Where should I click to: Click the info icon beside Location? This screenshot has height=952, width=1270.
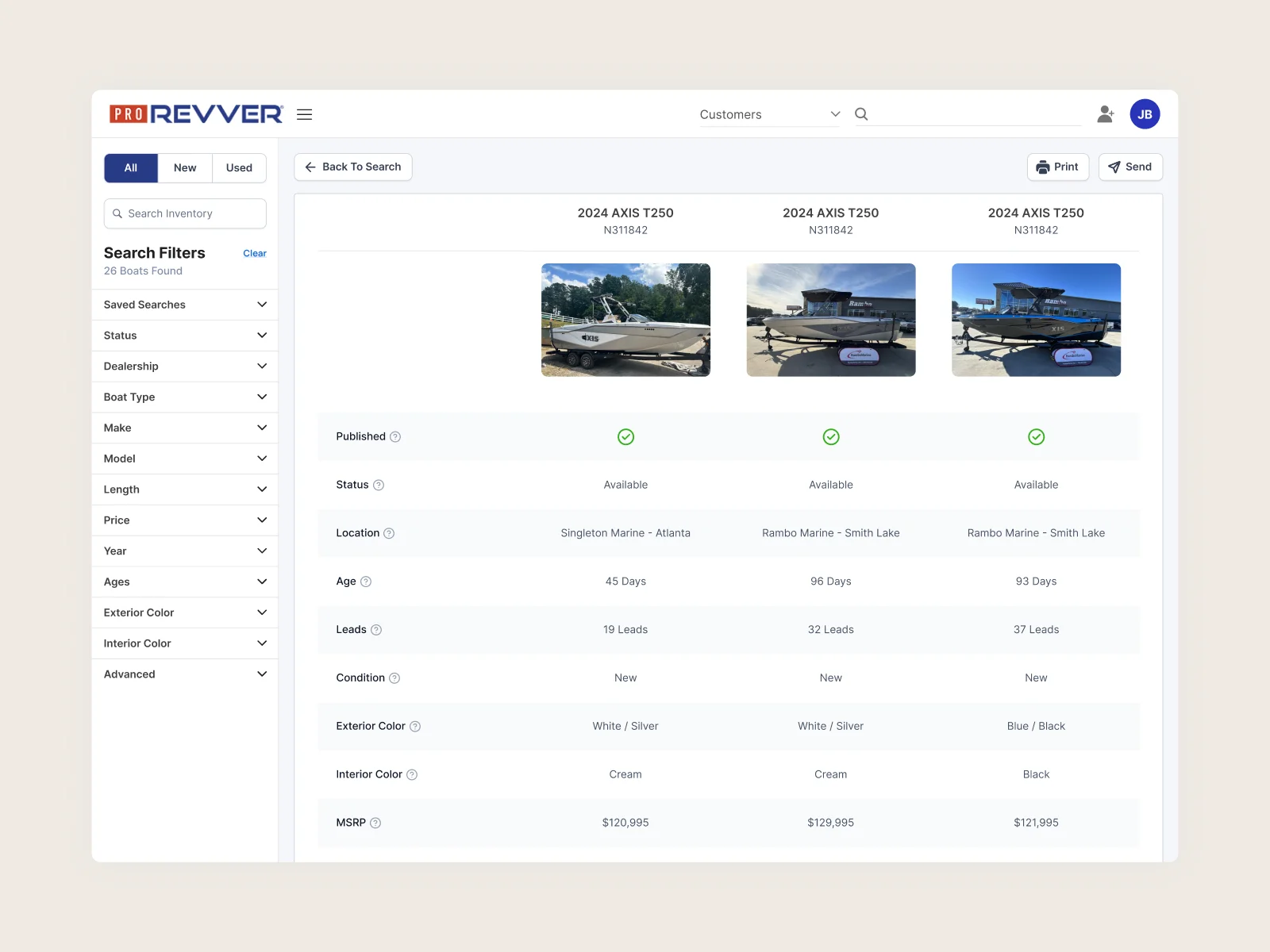[389, 534]
